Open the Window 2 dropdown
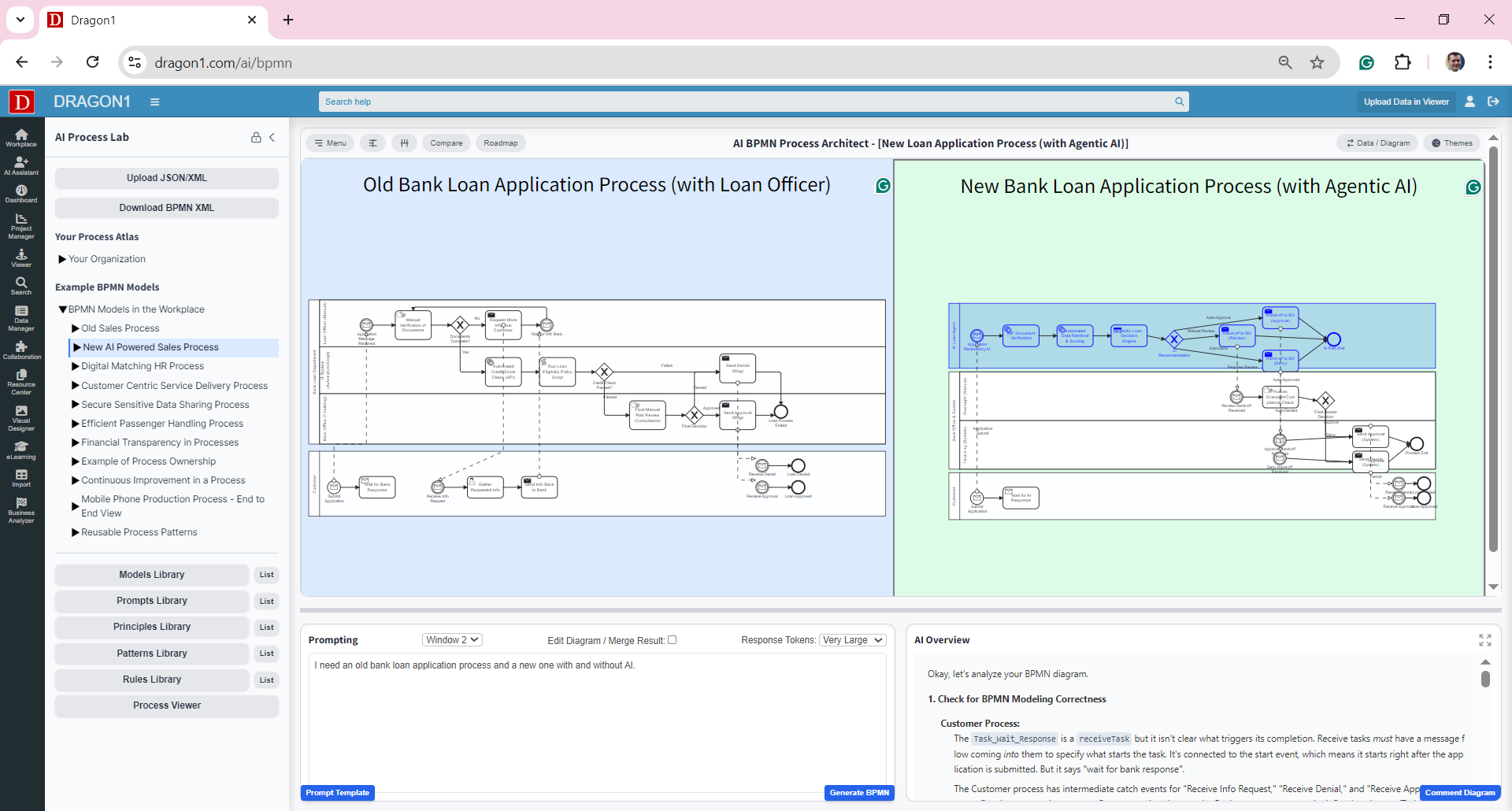 tap(452, 640)
